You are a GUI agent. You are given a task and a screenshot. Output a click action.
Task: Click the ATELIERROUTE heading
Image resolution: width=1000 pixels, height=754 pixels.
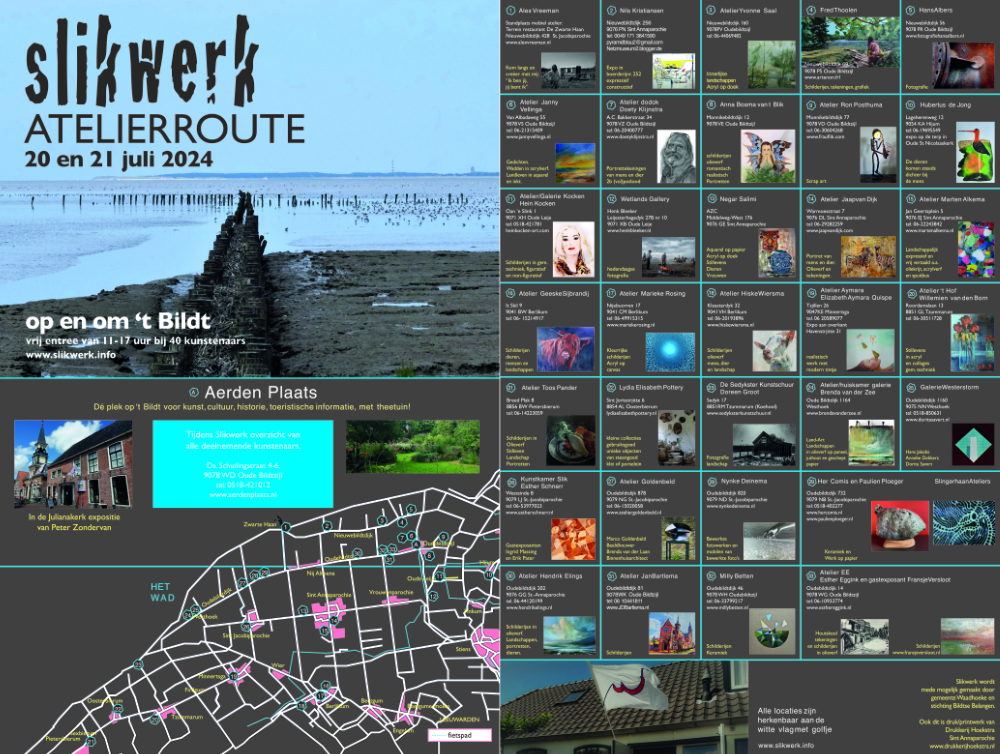[x=165, y=129]
